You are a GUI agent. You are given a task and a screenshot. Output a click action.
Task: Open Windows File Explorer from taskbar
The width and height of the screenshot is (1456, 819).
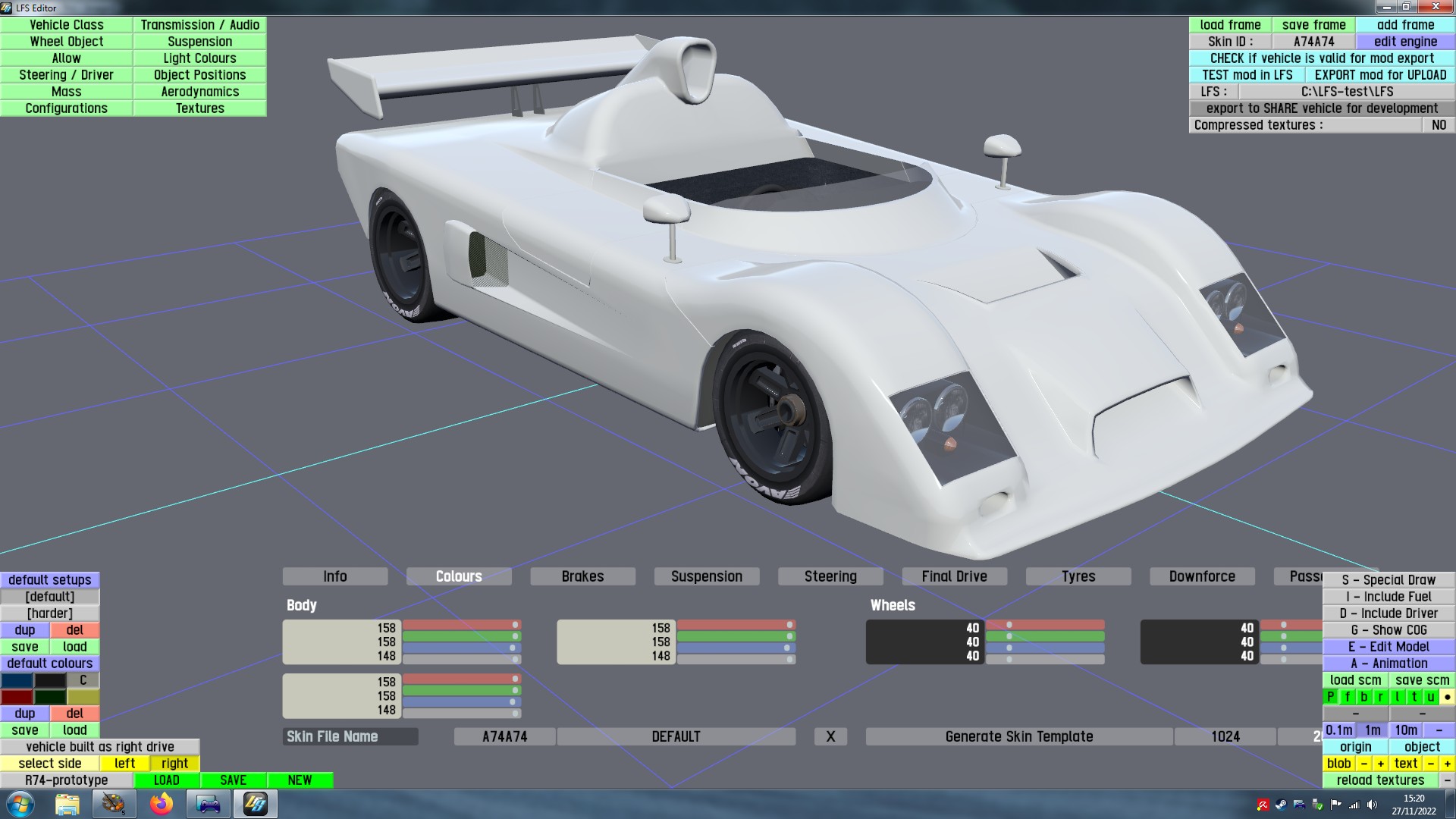click(67, 804)
